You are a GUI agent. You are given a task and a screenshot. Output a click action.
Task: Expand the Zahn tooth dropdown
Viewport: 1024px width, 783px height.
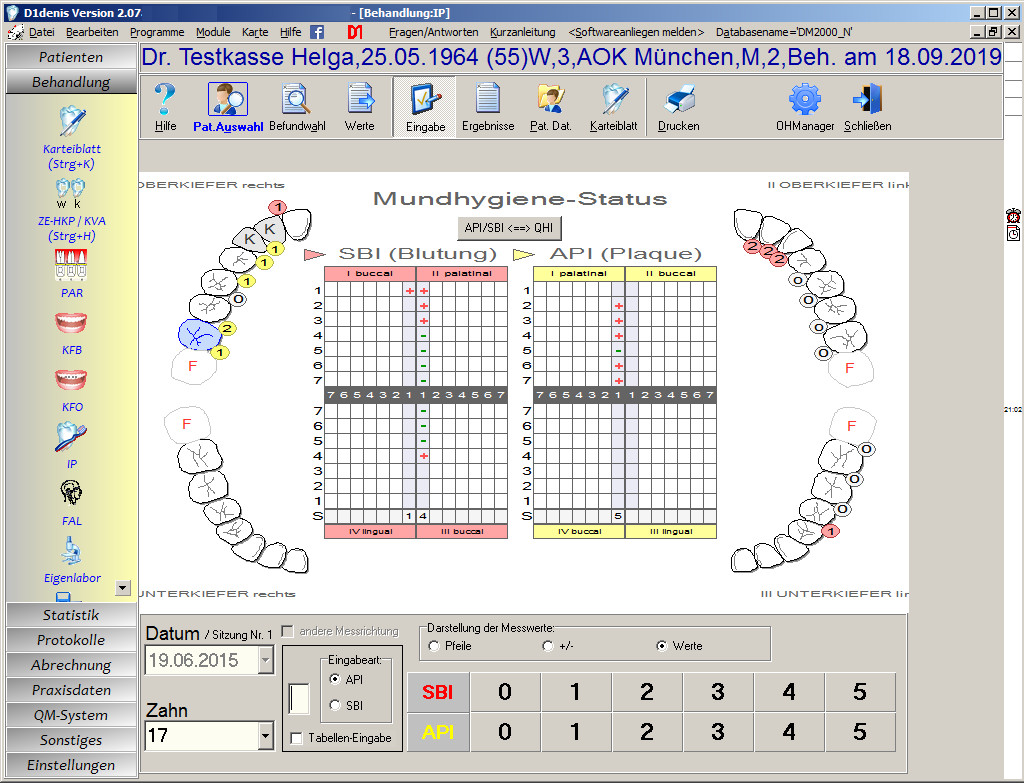tap(265, 736)
